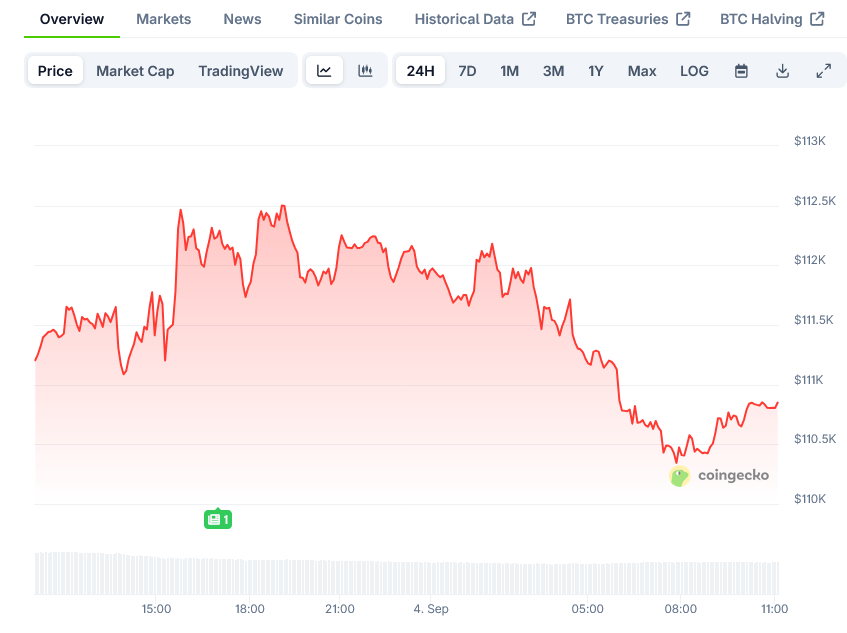Select the Max time range

point(642,71)
